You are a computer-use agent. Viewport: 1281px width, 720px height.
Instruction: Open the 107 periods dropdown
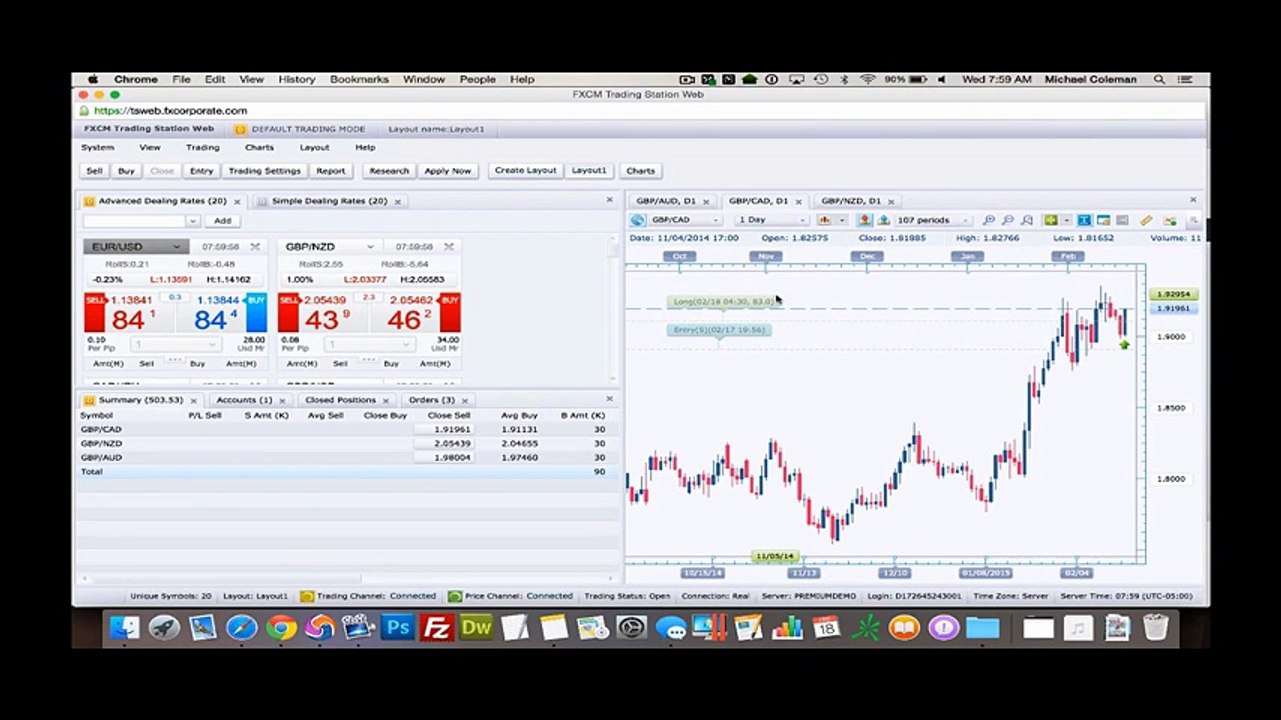click(933, 220)
